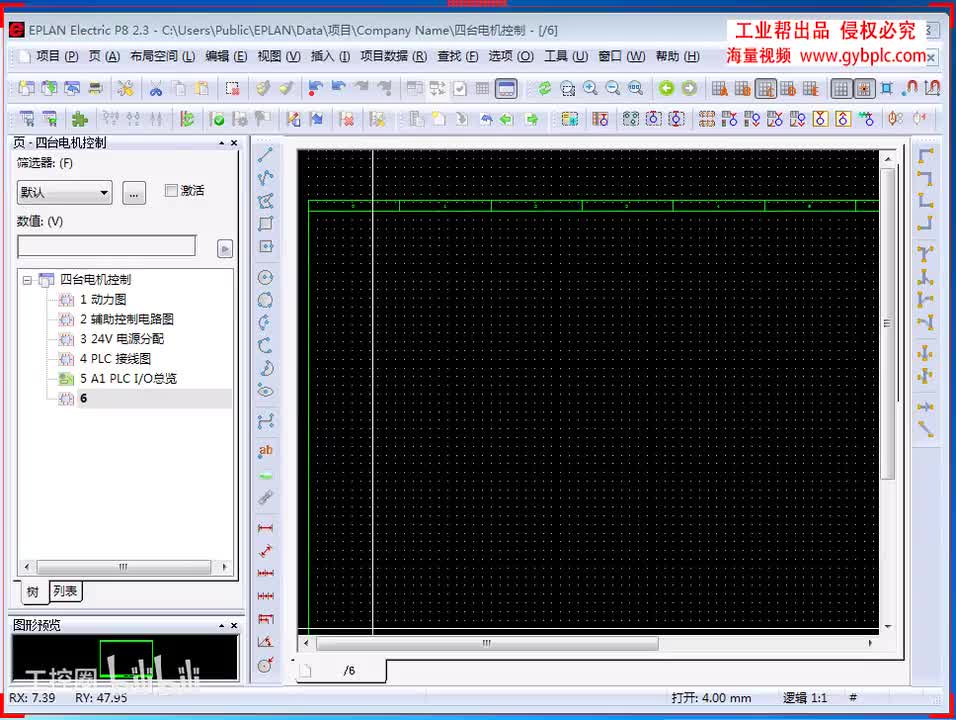Viewport: 956px width, 720px height.
Task: Collapse the 页 navigator panel arrow
Action: coord(221,143)
